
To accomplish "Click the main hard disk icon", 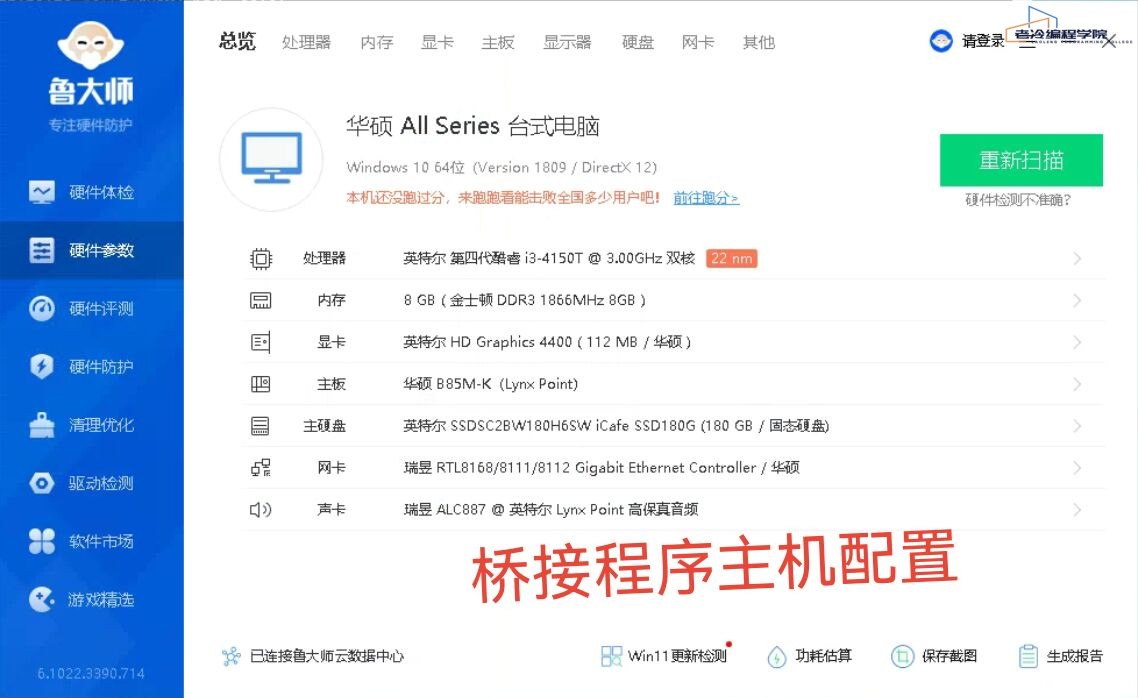I will (261, 426).
